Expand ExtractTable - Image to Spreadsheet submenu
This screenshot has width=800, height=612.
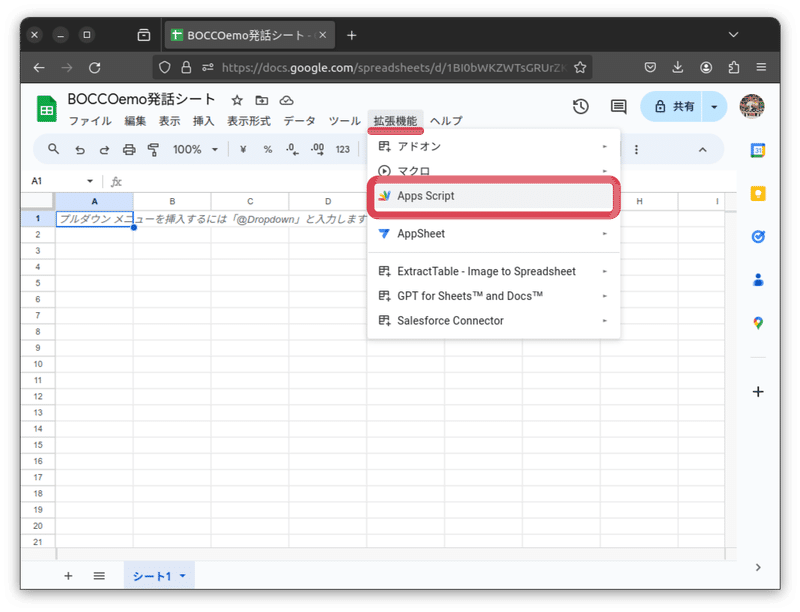tap(493, 271)
